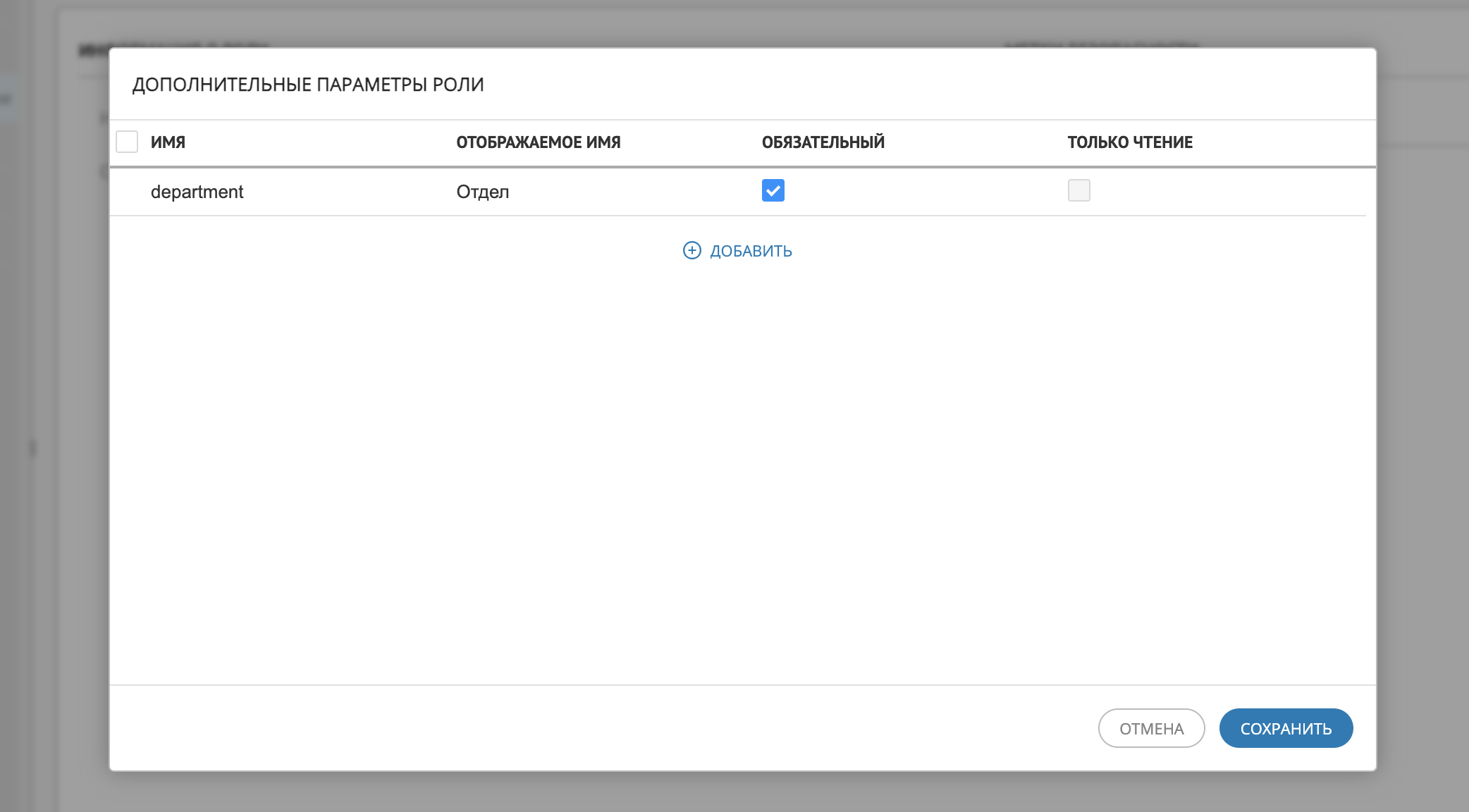Click the ТОЛЬКО ЧТЕНИЕ column header
The image size is (1469, 812).
point(1129,142)
